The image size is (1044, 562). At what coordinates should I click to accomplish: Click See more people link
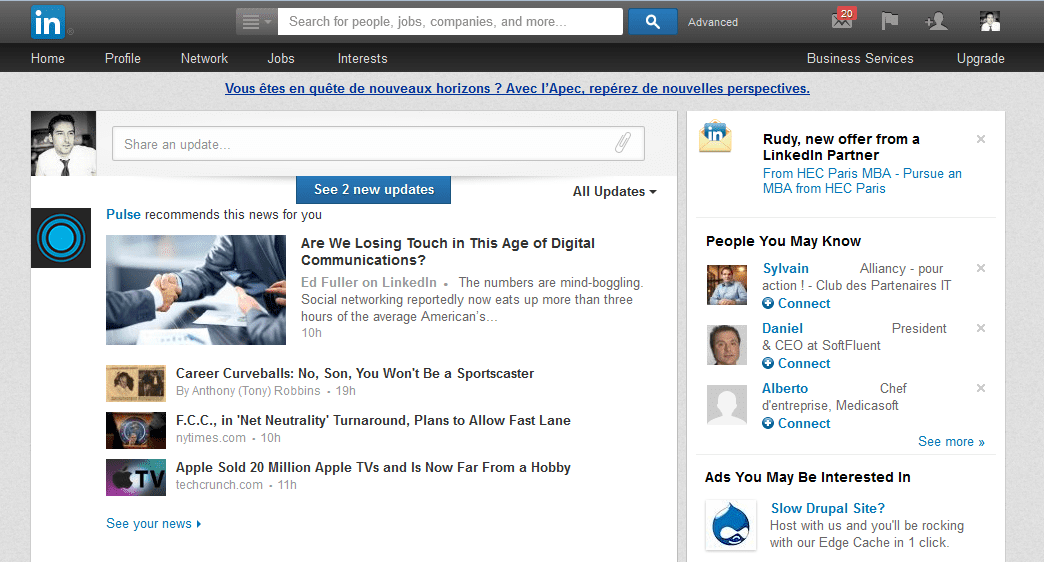[x=951, y=441]
